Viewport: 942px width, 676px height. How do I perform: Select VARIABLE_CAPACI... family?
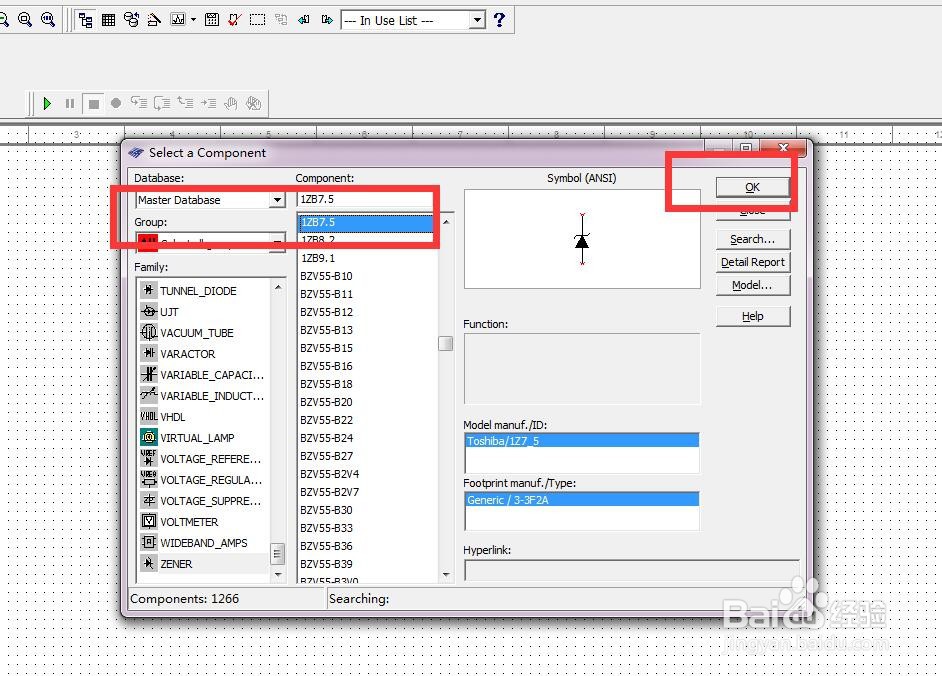pos(203,375)
